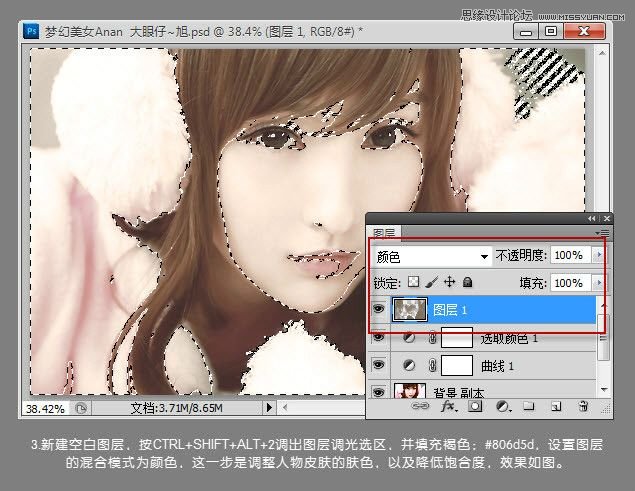The height and width of the screenshot is (491, 635).
Task: Toggle lock image pixels brush icon
Action: point(432,282)
